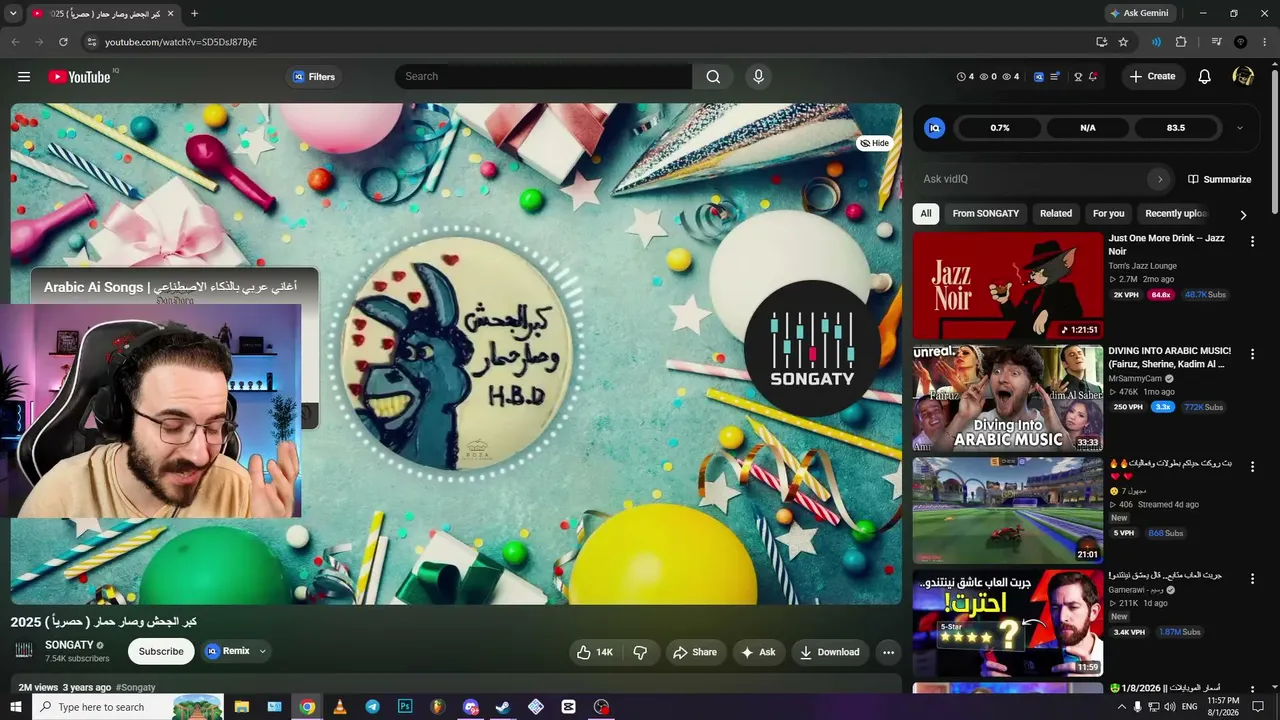Open the Create menu
This screenshot has width=1280, height=720.
click(1153, 77)
